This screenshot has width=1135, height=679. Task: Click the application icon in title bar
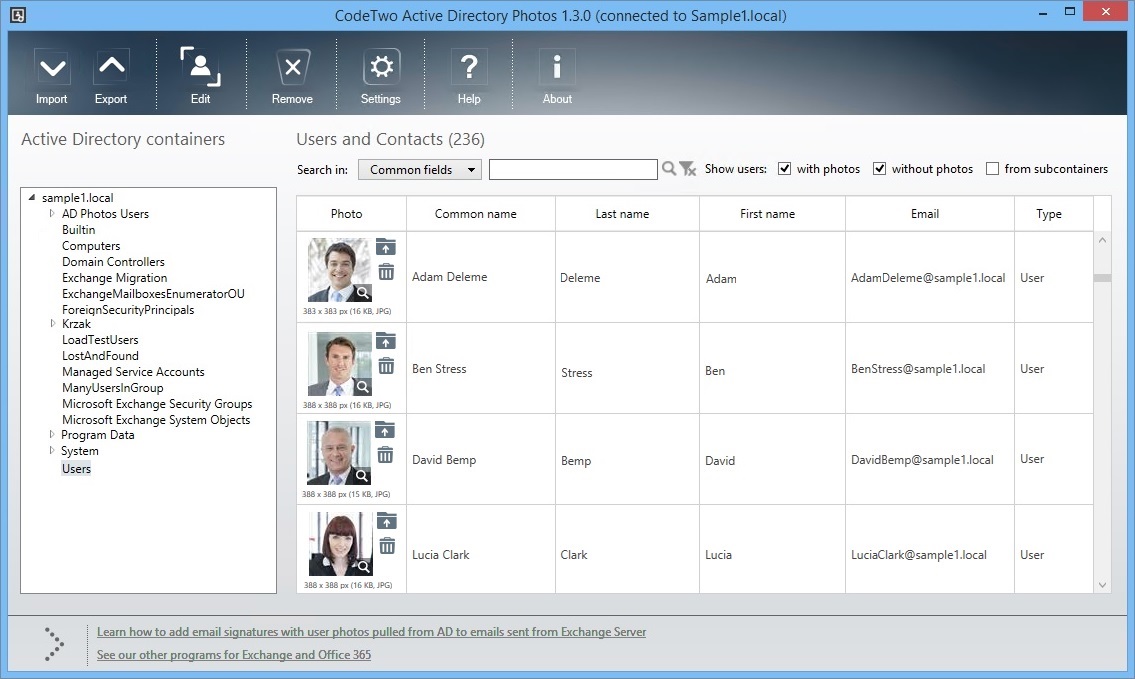pos(18,14)
